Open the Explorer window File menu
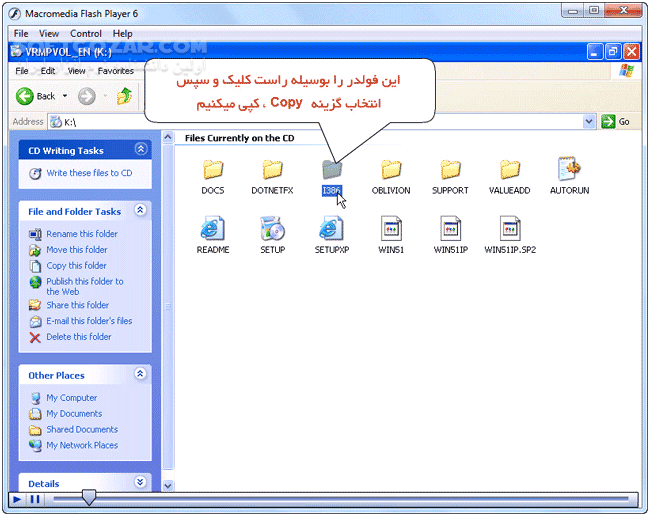650x515 pixels. pyautogui.click(x=22, y=71)
